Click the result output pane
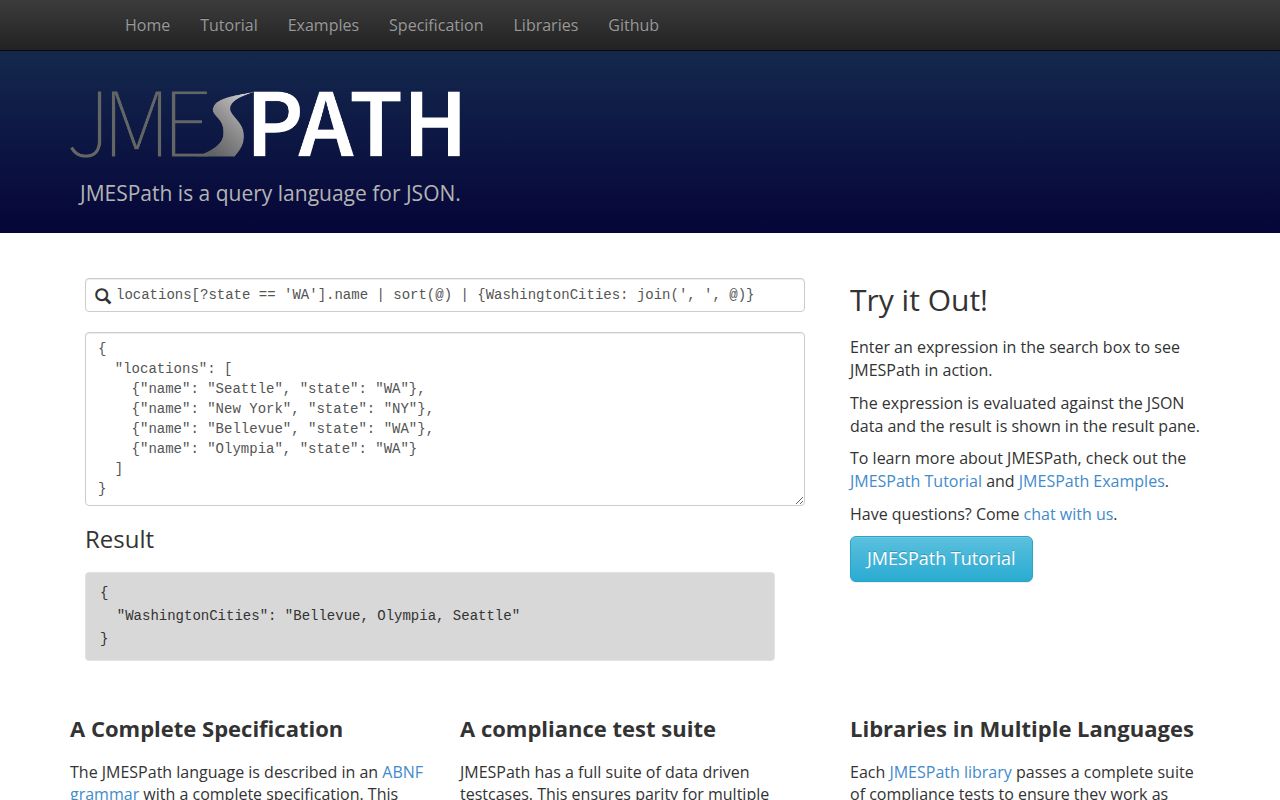1280x800 pixels. [430, 616]
